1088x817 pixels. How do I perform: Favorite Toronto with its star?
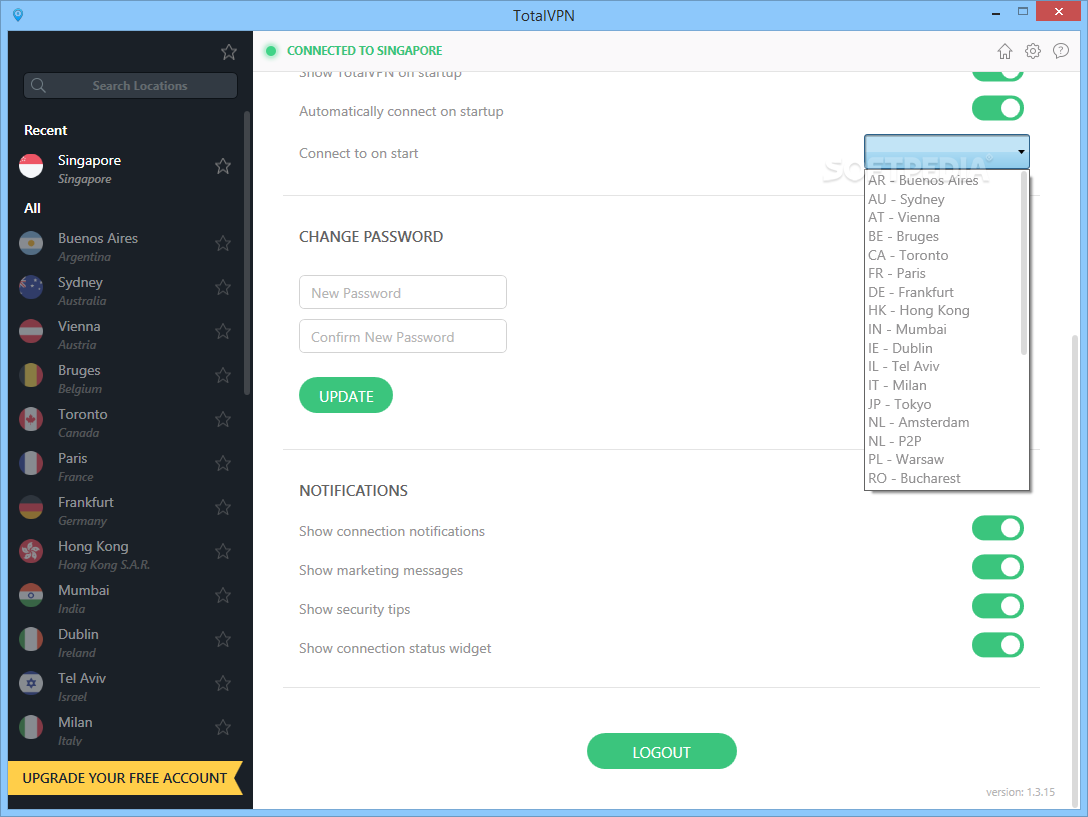223,419
